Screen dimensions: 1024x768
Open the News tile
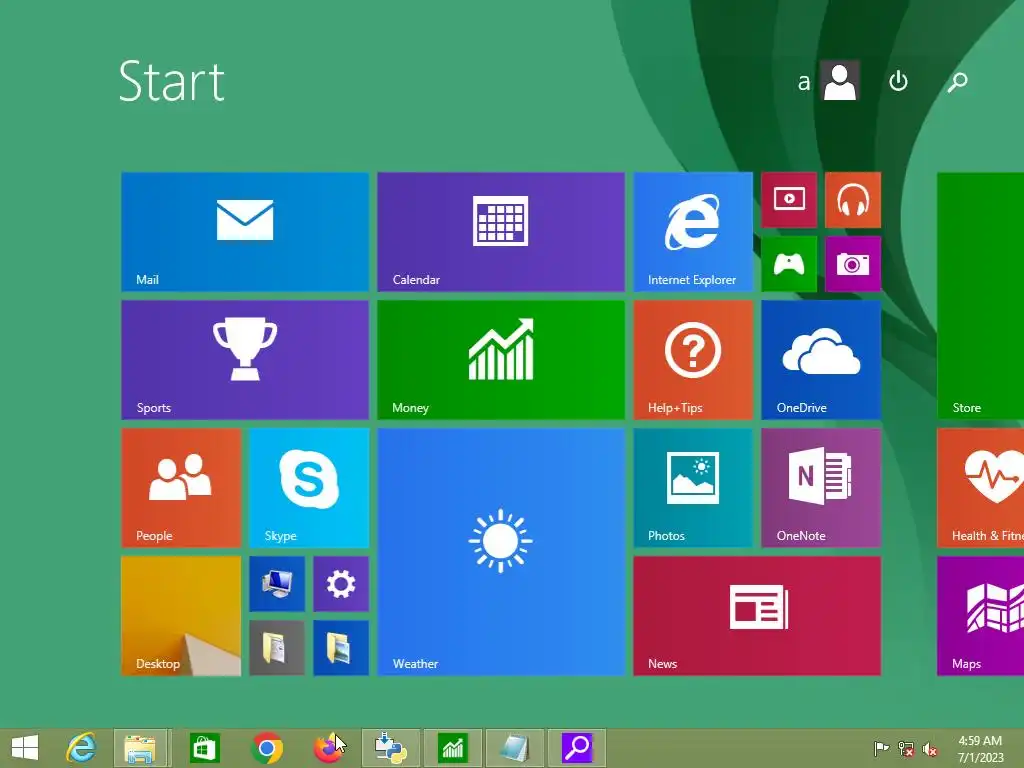pyautogui.click(x=757, y=616)
